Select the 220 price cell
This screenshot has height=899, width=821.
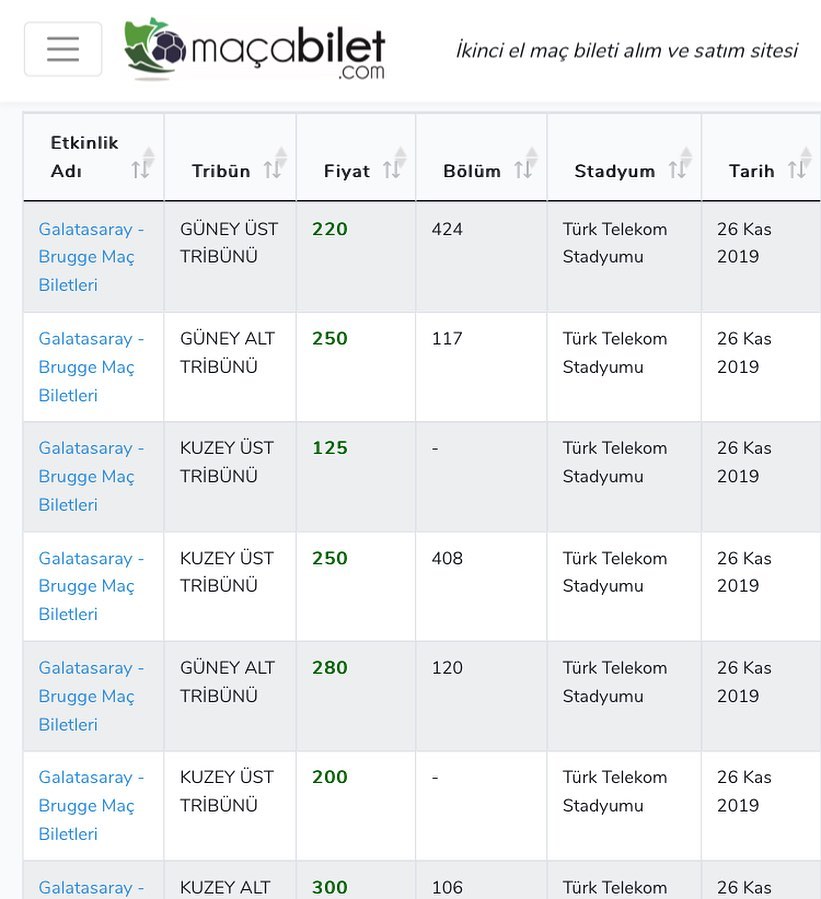330,229
